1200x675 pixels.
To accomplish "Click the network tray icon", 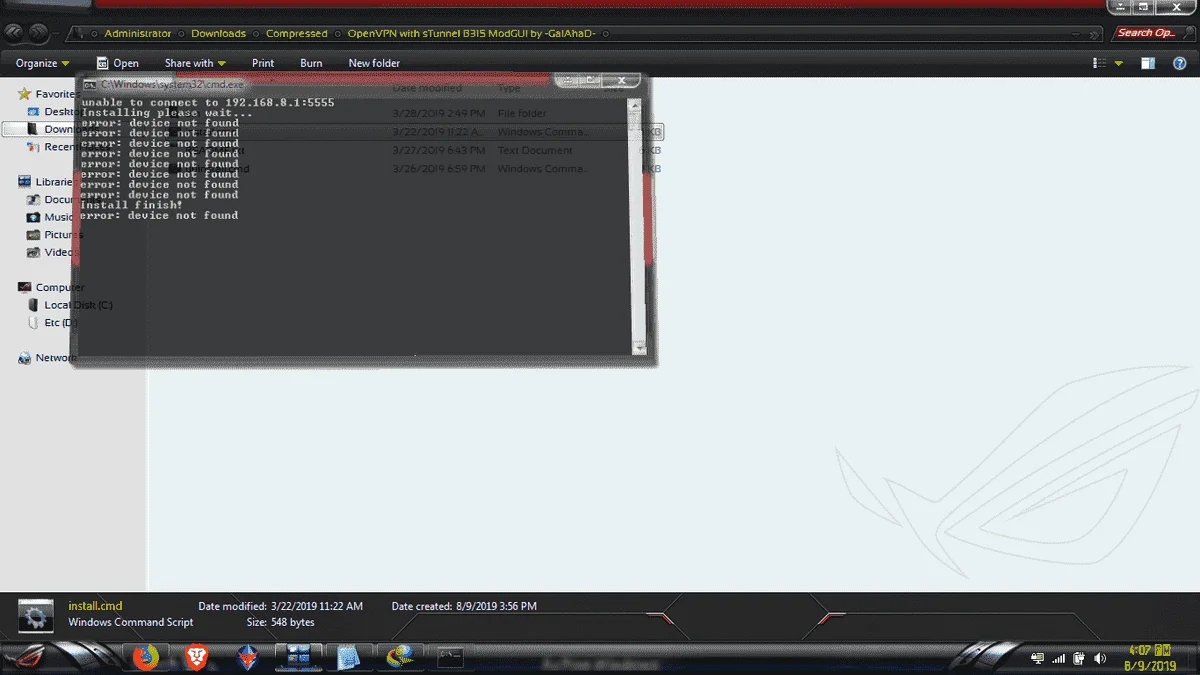I will point(1037,659).
